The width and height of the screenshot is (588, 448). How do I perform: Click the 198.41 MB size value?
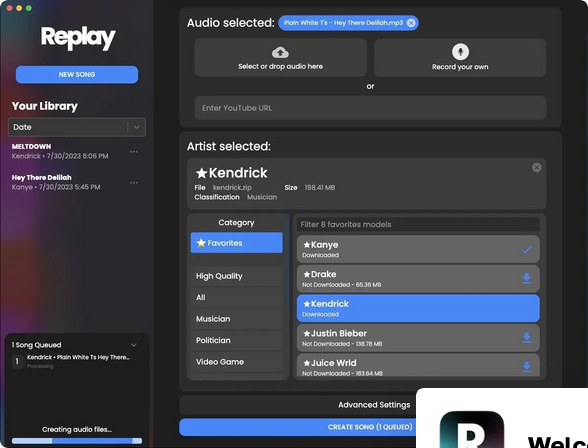tap(320, 188)
